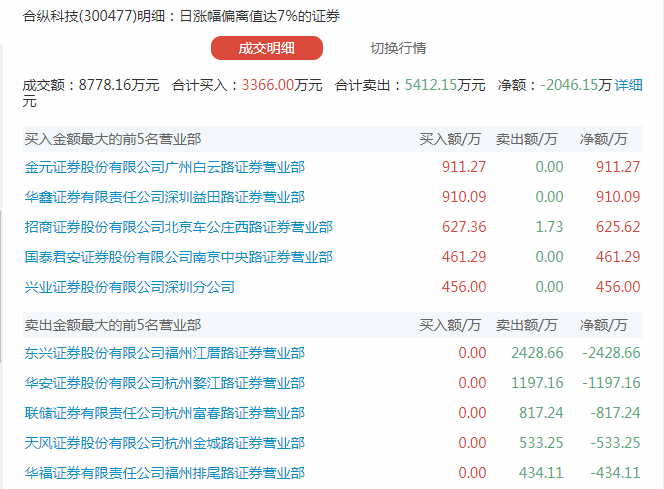The height and width of the screenshot is (489, 664).
Task: Click 卖出额/万 column header in sell table
Action: point(526,325)
